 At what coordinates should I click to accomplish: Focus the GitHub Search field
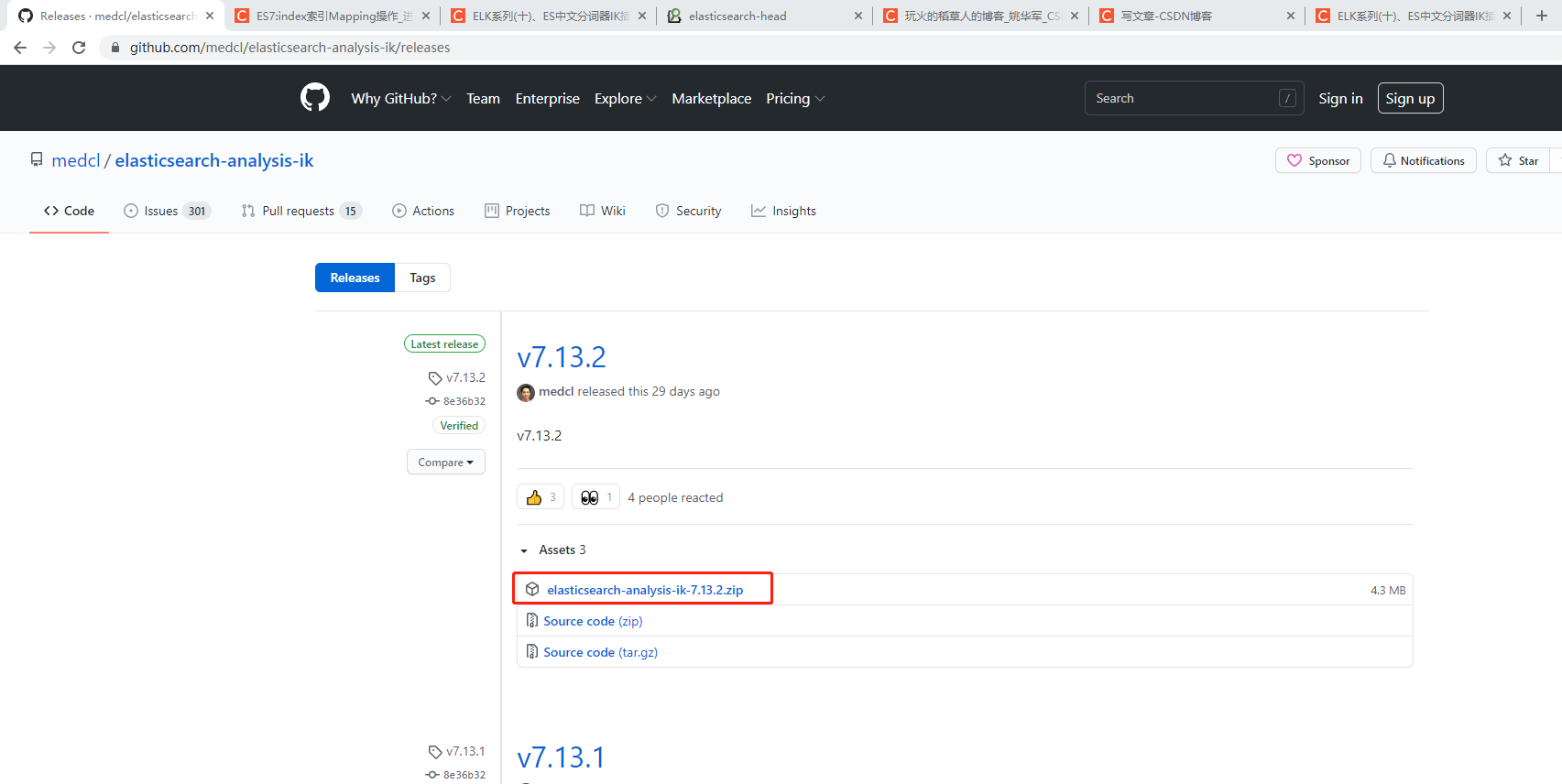pyautogui.click(x=1194, y=98)
